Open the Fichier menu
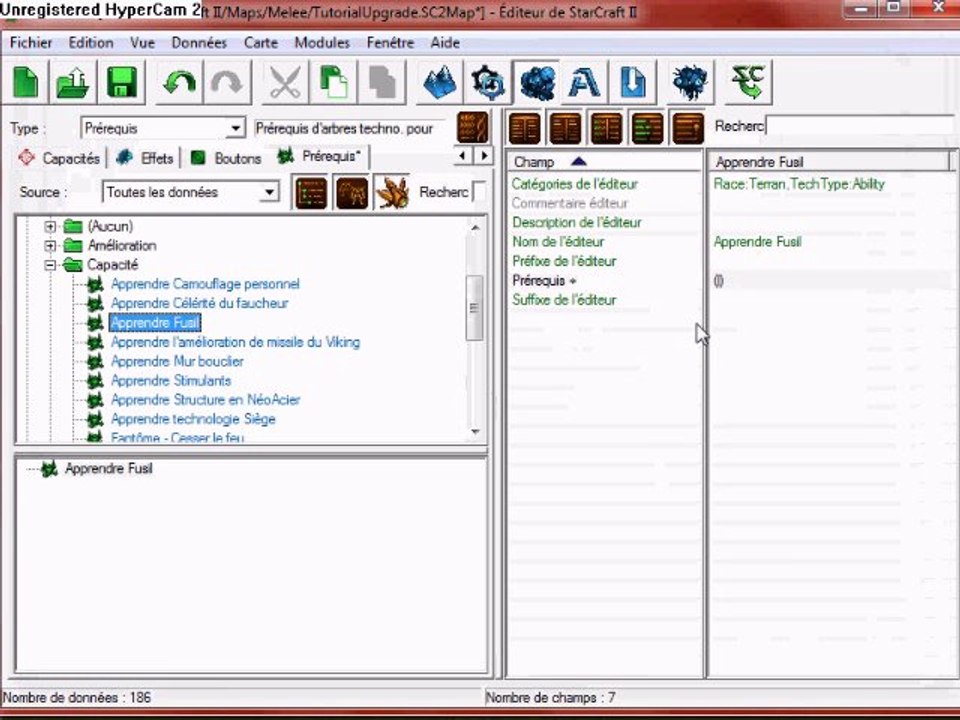This screenshot has width=960, height=720. (31, 43)
